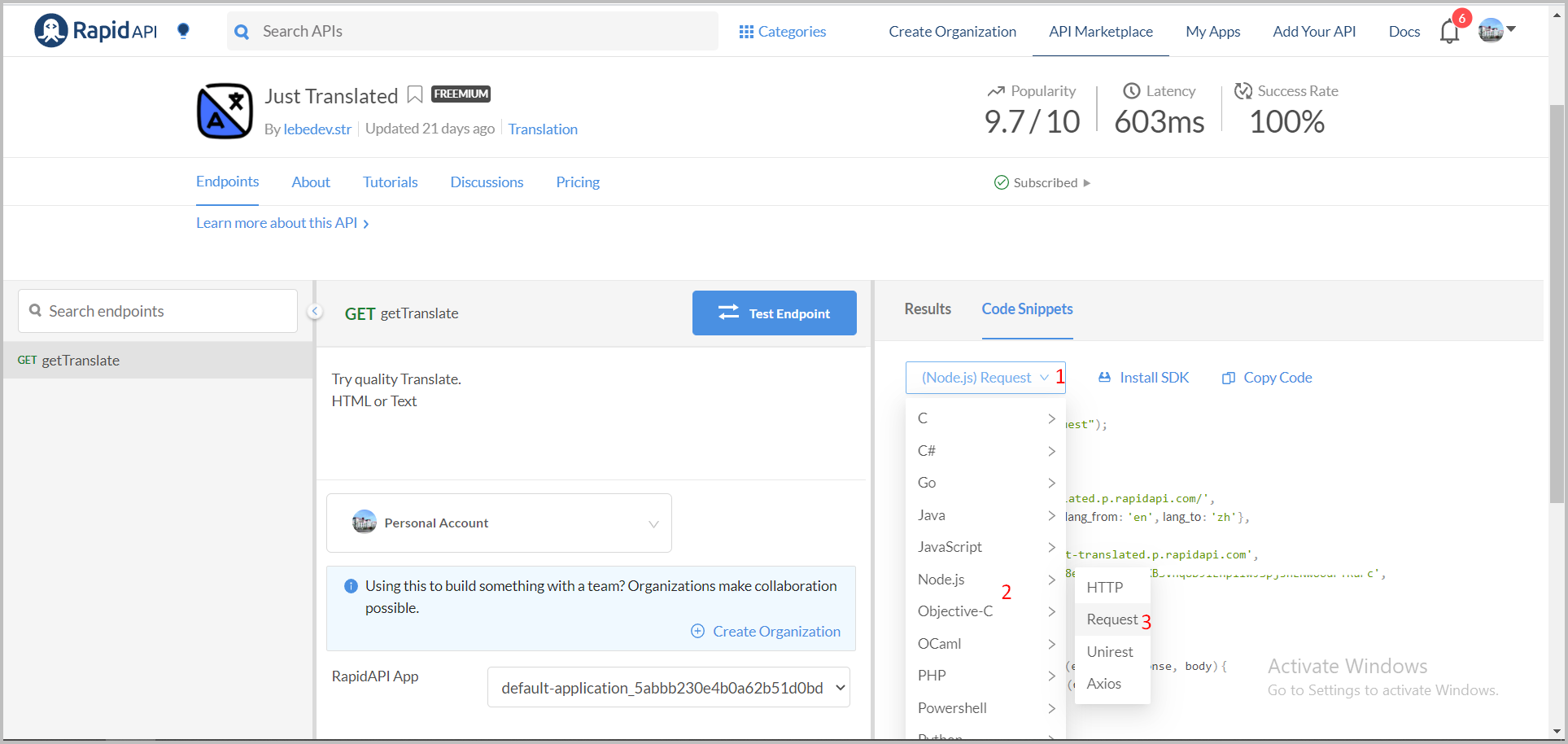Viewport: 1568px width, 744px height.
Task: Expand the Powershell submenu
Action: 985,708
